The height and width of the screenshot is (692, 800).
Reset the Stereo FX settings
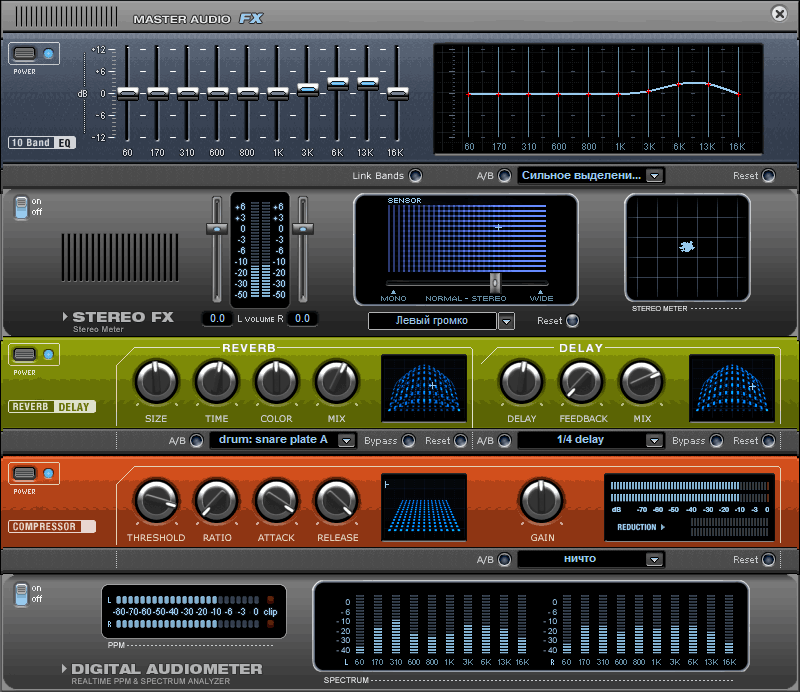(x=572, y=320)
